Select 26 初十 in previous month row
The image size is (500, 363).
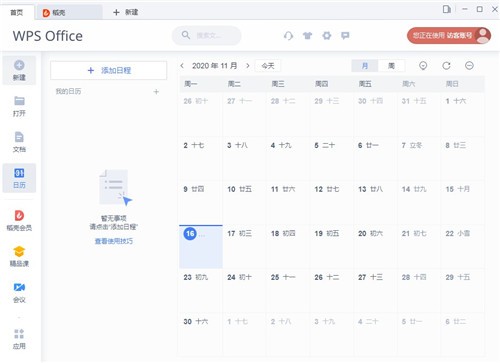[x=201, y=114]
